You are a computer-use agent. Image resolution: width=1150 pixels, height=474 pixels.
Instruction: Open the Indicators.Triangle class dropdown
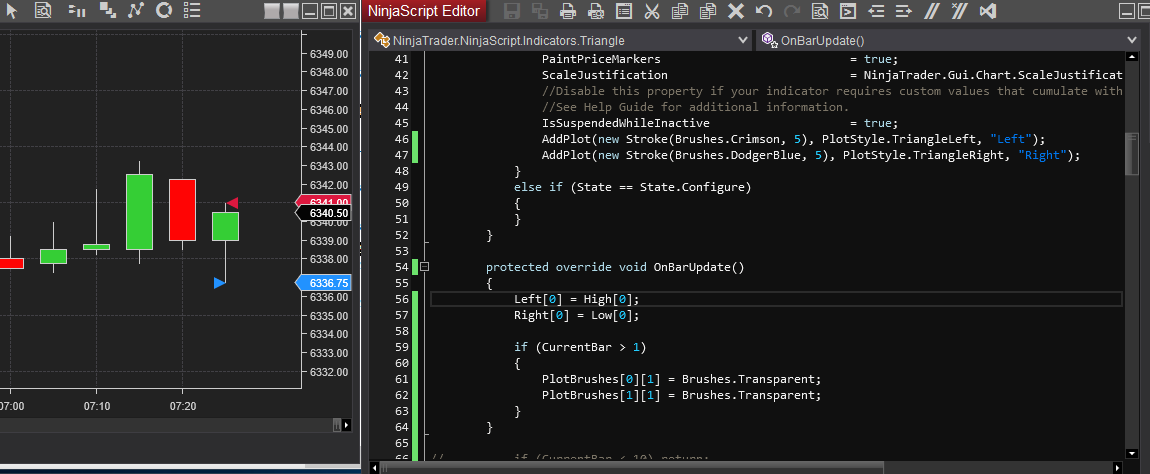(x=560, y=40)
